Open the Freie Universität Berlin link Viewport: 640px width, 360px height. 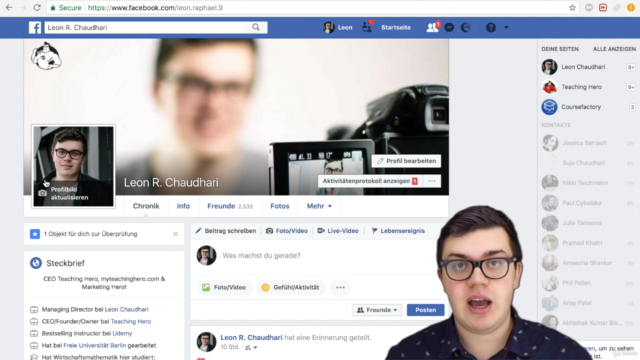point(95,345)
